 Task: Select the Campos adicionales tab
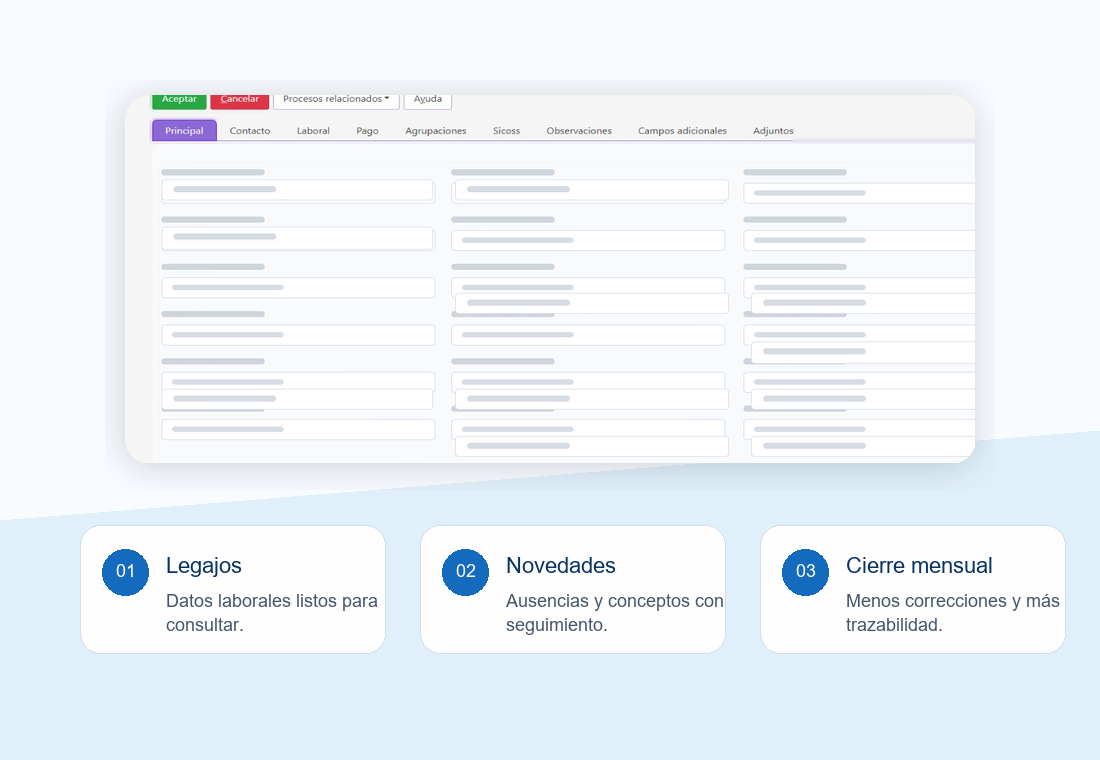682,131
